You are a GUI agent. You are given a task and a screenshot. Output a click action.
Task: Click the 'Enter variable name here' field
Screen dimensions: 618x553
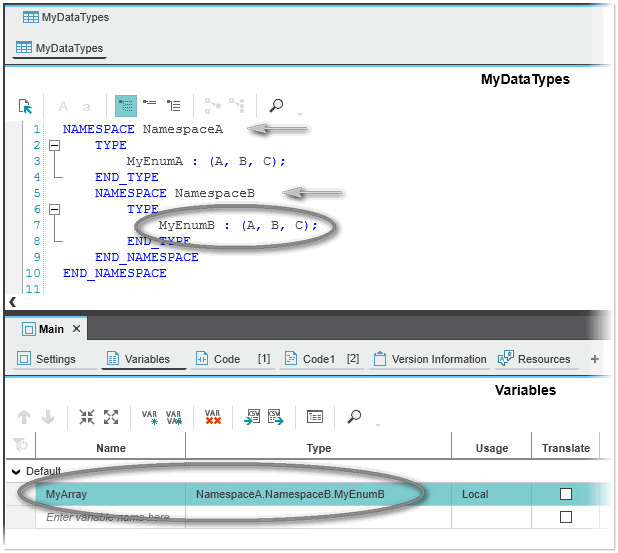(108, 517)
